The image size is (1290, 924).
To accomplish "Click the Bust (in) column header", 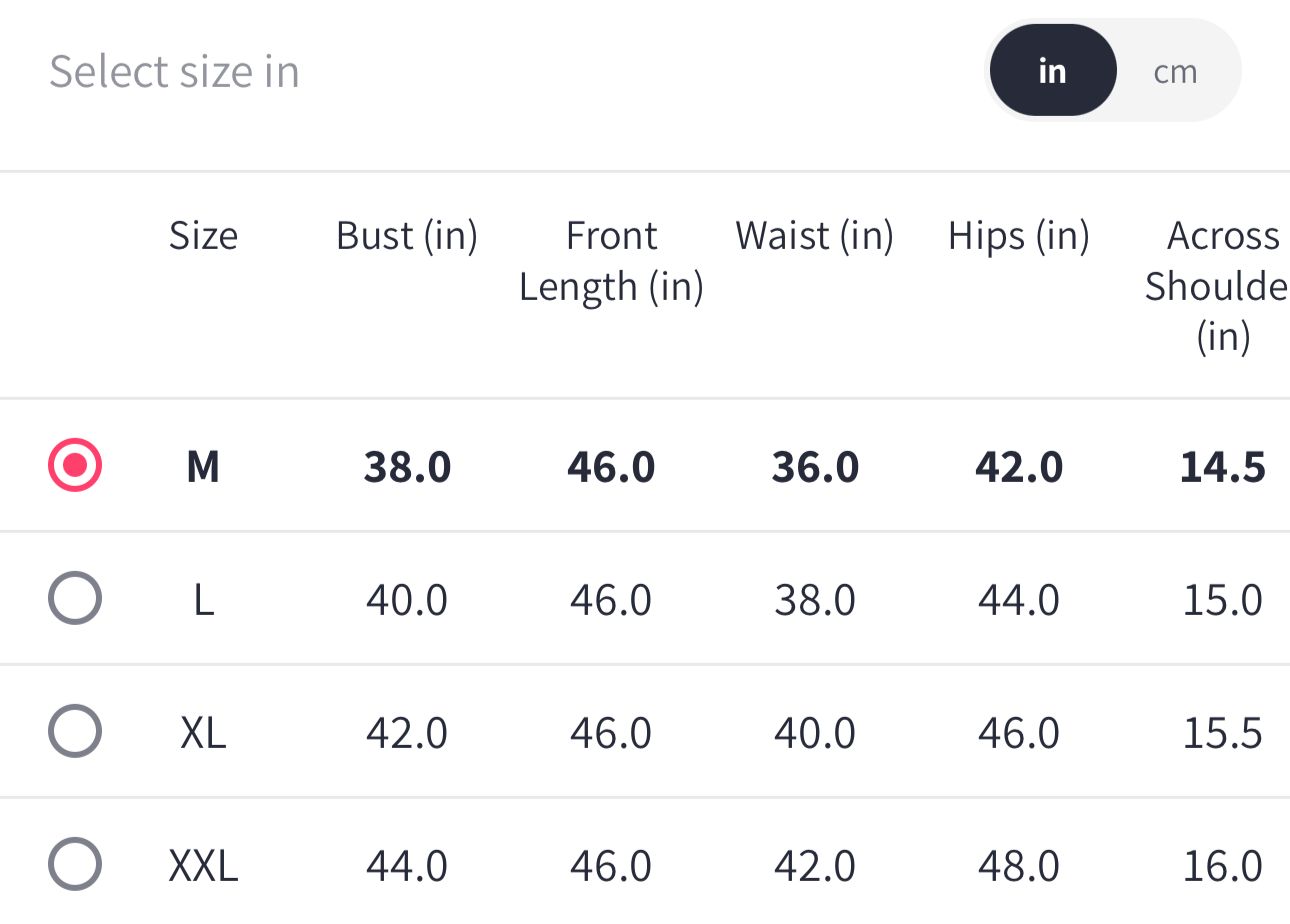I will pyautogui.click(x=407, y=236).
